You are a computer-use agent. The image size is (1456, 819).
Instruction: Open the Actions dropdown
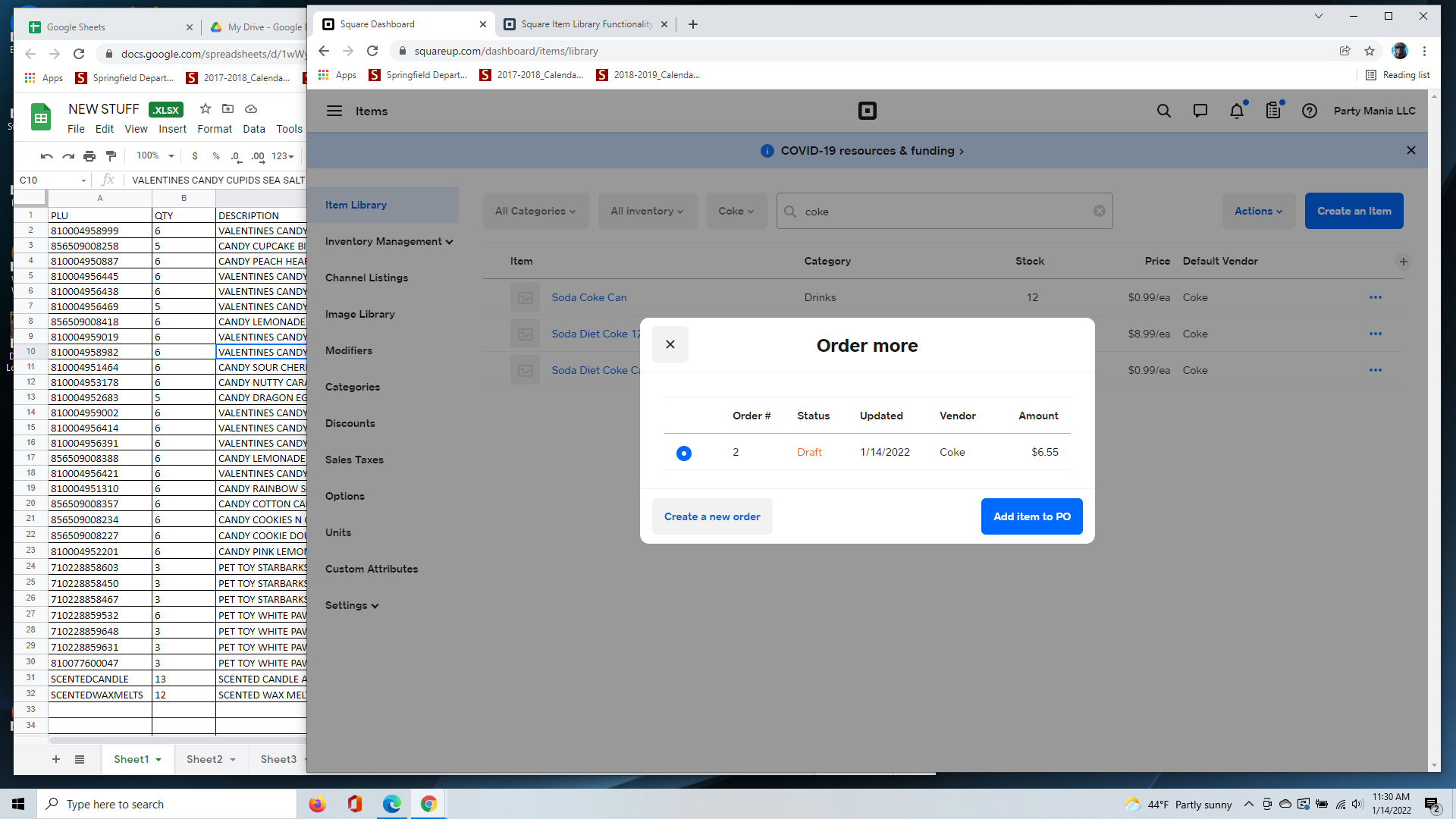(1258, 211)
